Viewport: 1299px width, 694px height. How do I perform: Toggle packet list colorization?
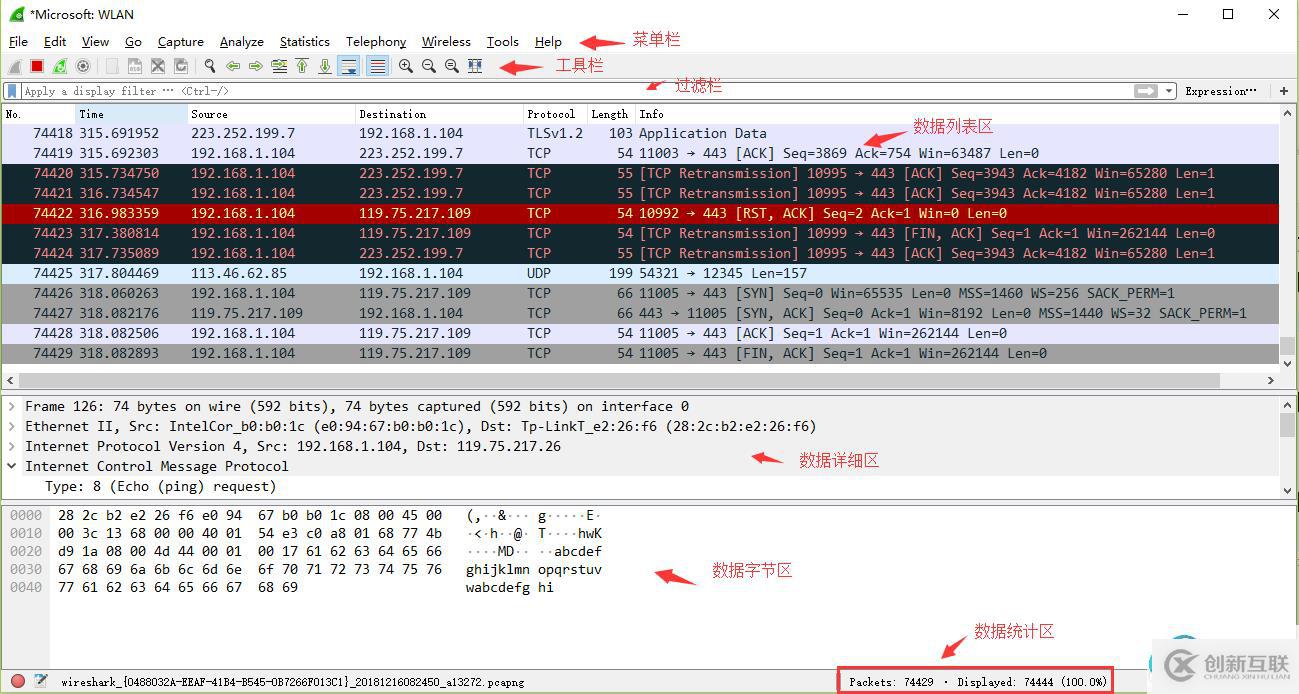[x=377, y=66]
